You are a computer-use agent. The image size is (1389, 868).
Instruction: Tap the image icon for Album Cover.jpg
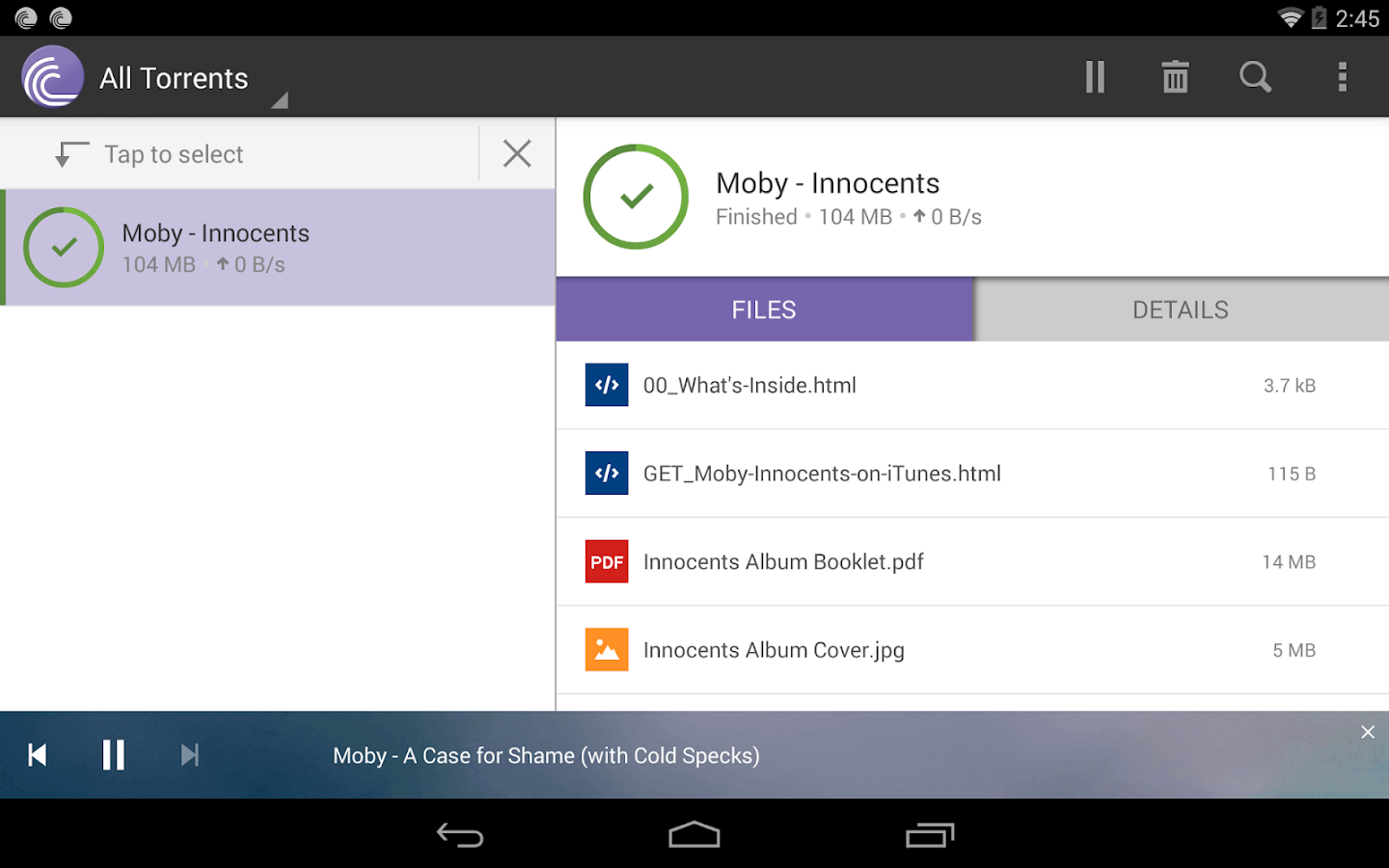point(607,650)
